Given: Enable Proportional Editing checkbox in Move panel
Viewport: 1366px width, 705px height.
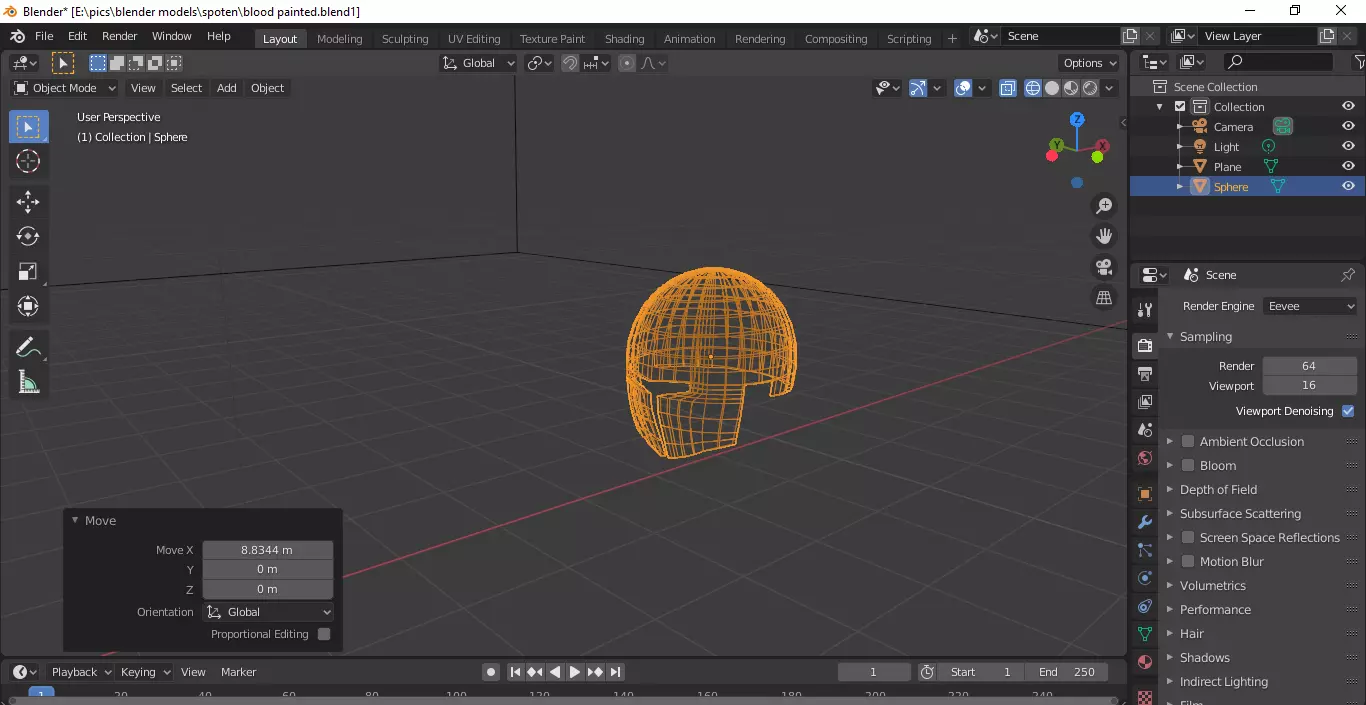Looking at the screenshot, I should tap(324, 634).
